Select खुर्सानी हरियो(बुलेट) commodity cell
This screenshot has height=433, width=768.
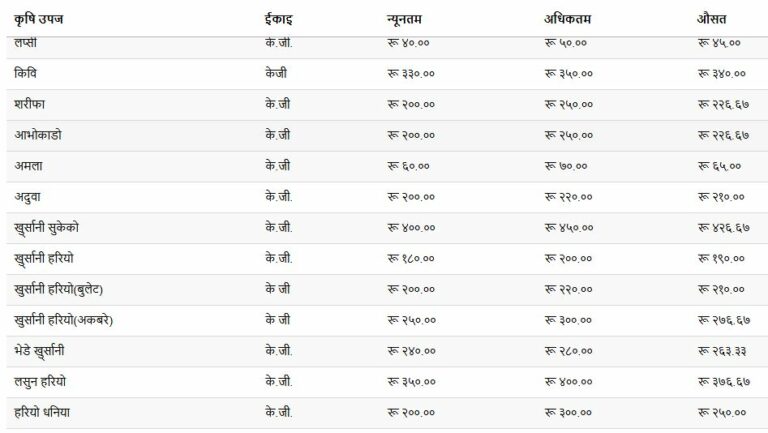pos(59,289)
